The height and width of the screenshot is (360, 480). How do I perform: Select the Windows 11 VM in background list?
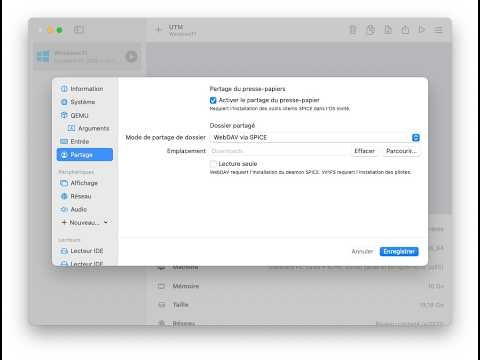tap(88, 56)
